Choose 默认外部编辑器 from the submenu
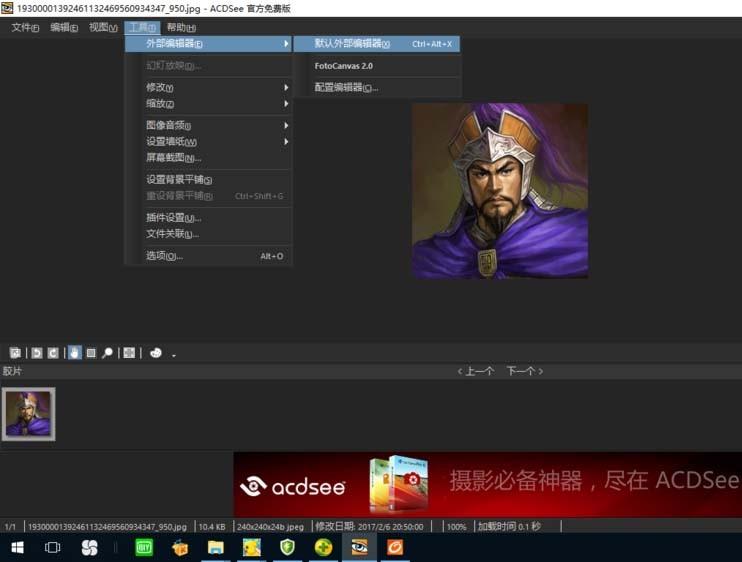 tap(377, 44)
